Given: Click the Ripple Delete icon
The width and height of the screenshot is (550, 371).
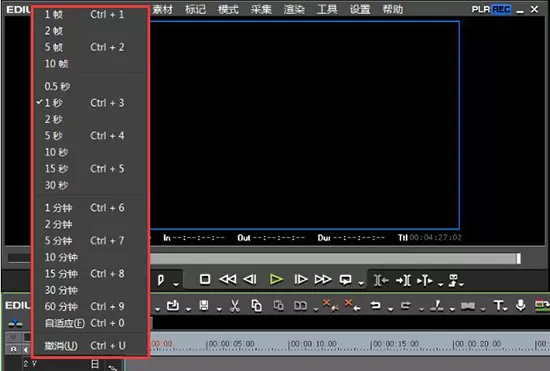Looking at the screenshot, I should coord(330,305).
